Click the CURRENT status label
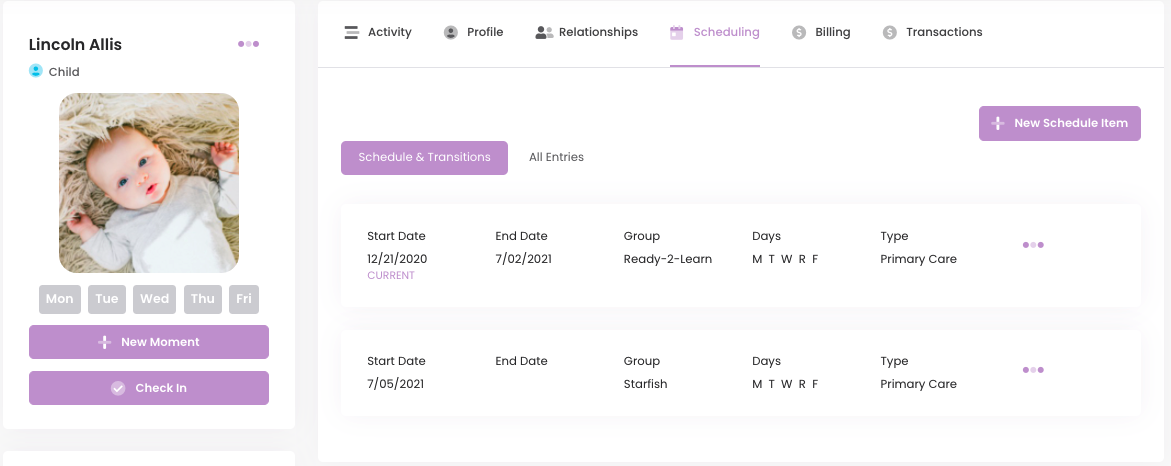This screenshot has height=466, width=1171. [x=391, y=276]
